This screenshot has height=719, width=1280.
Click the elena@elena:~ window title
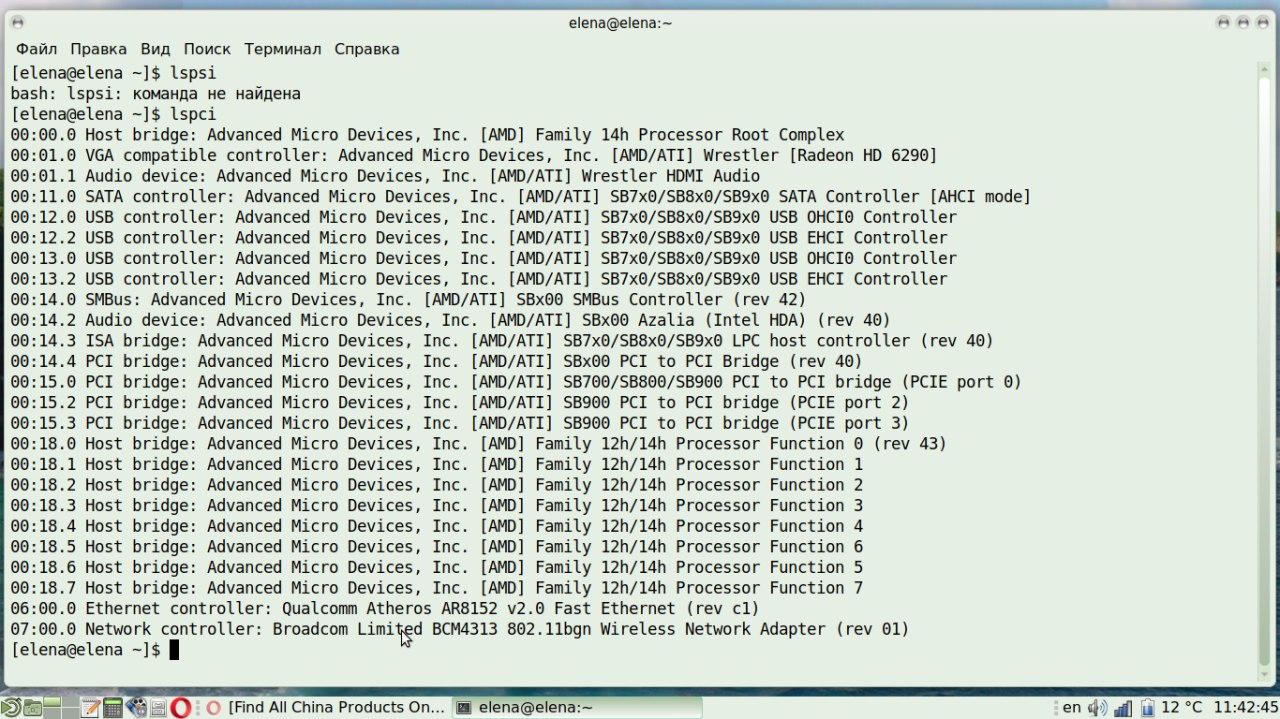tap(620, 22)
